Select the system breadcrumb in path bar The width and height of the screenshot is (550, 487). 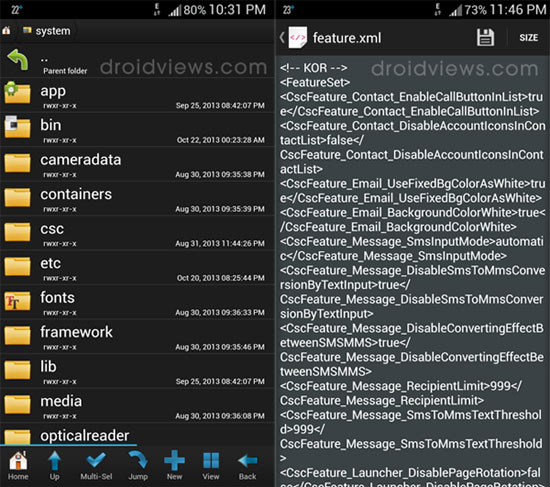pyautogui.click(x=47, y=31)
